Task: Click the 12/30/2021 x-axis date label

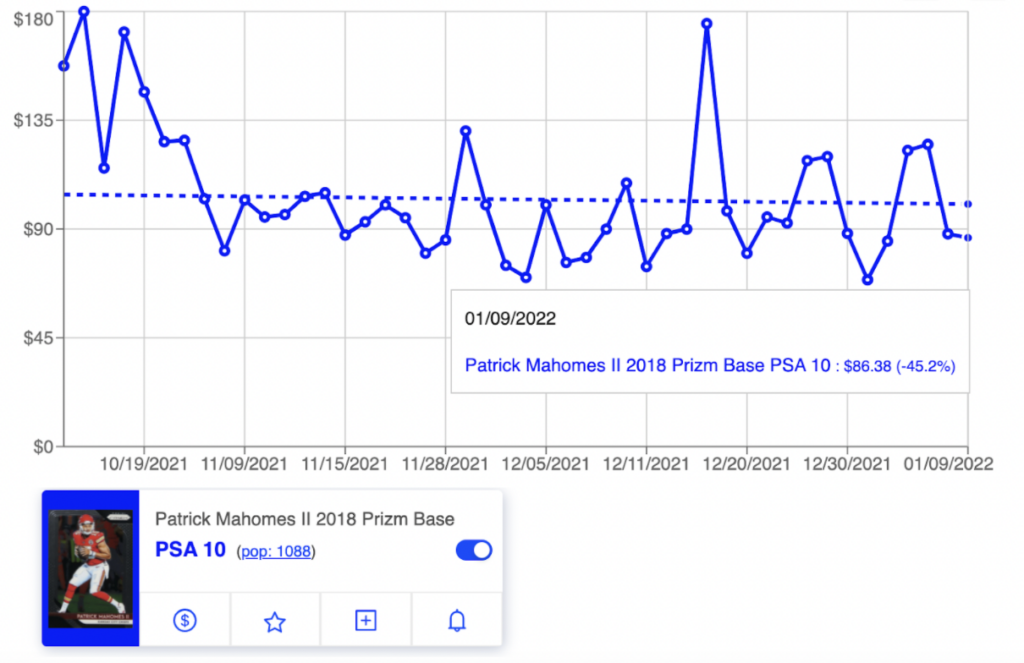Action: pos(847,464)
